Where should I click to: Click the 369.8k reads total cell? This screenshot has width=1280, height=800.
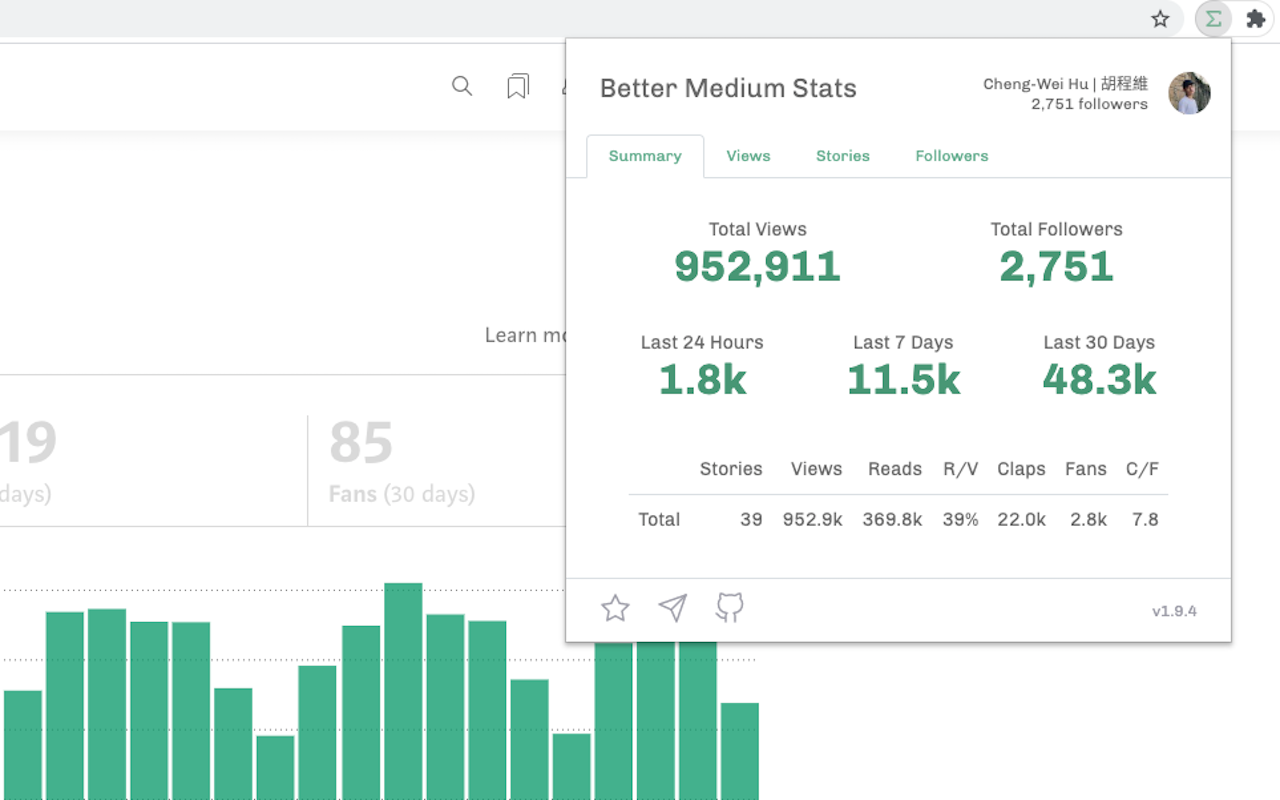(892, 519)
